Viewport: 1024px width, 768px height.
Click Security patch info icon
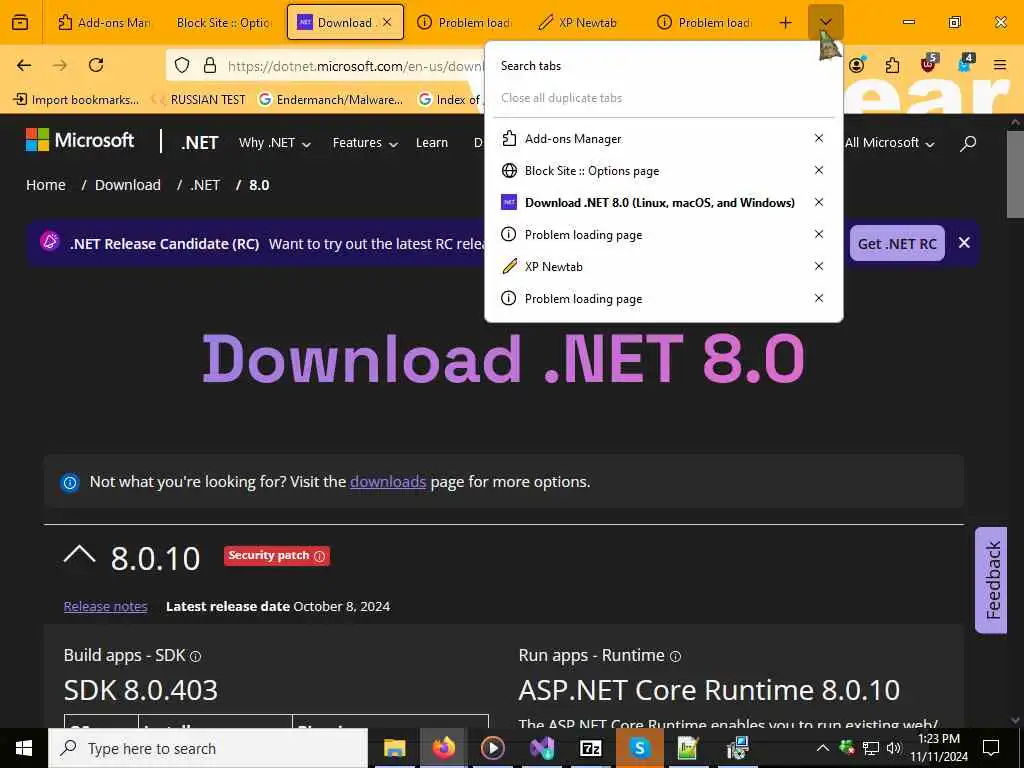(319, 556)
